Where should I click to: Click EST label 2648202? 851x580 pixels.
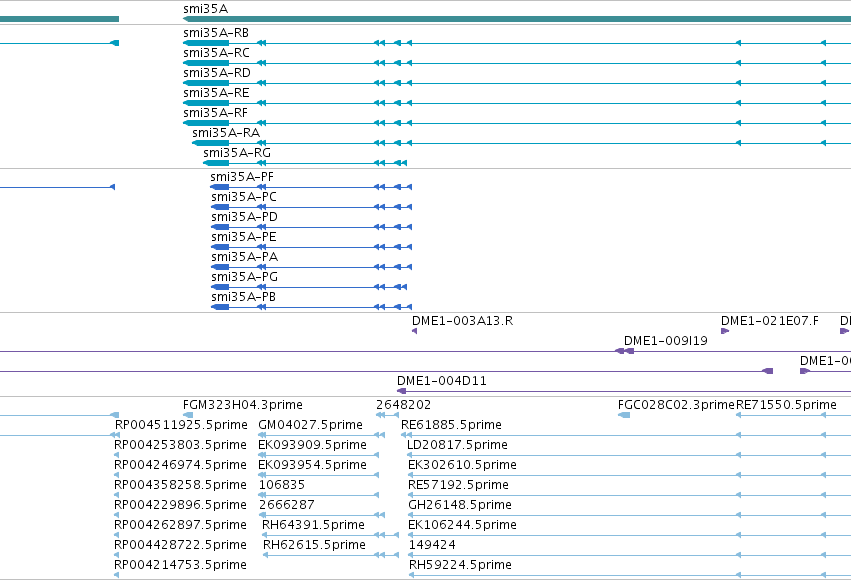(403, 405)
